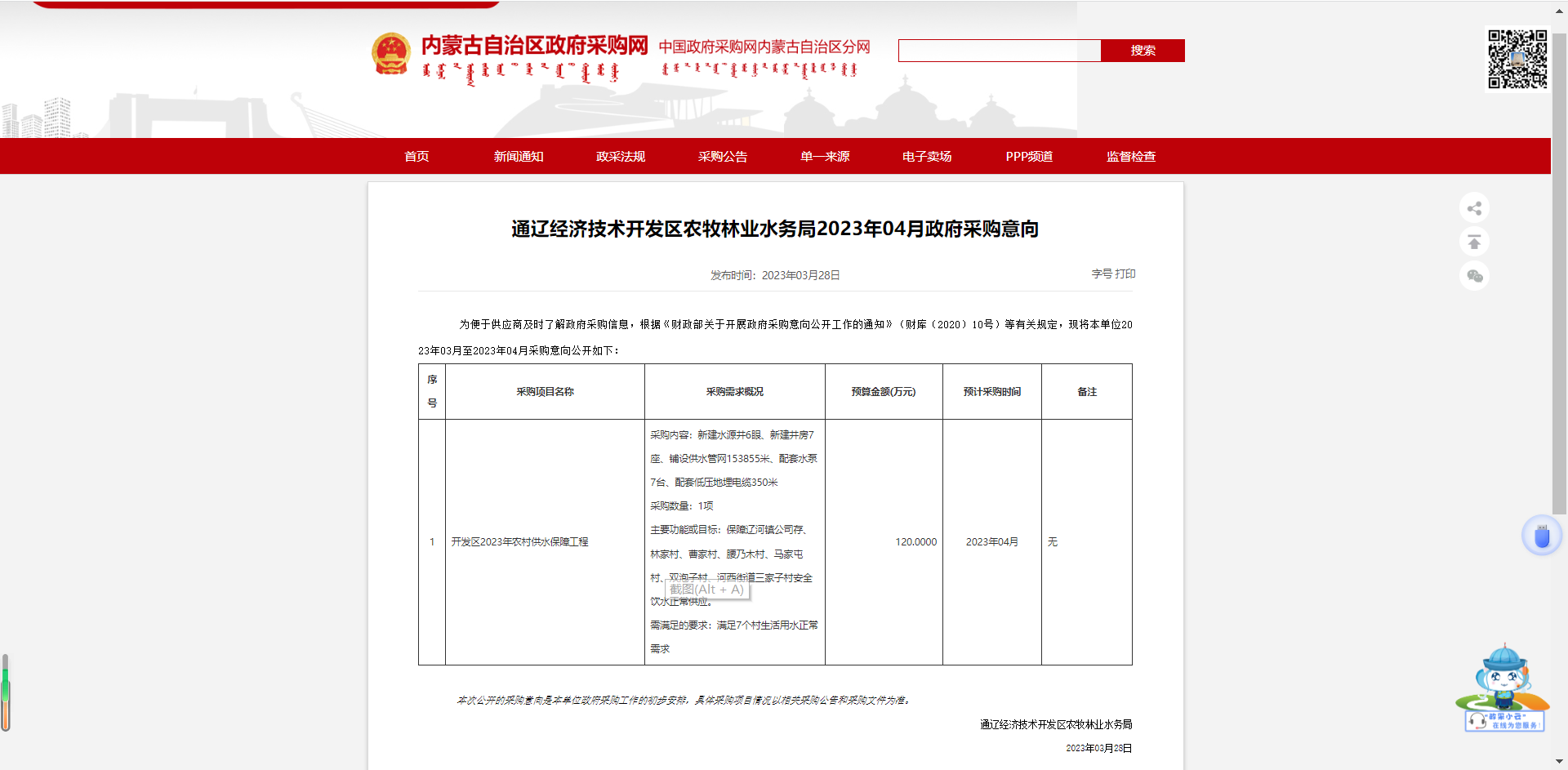Focus the search input field

999,51
